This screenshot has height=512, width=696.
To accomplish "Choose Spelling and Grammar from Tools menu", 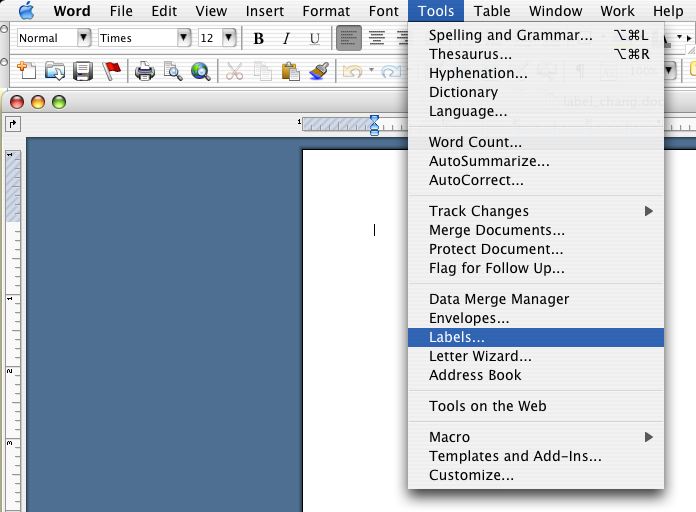I will point(536,35).
